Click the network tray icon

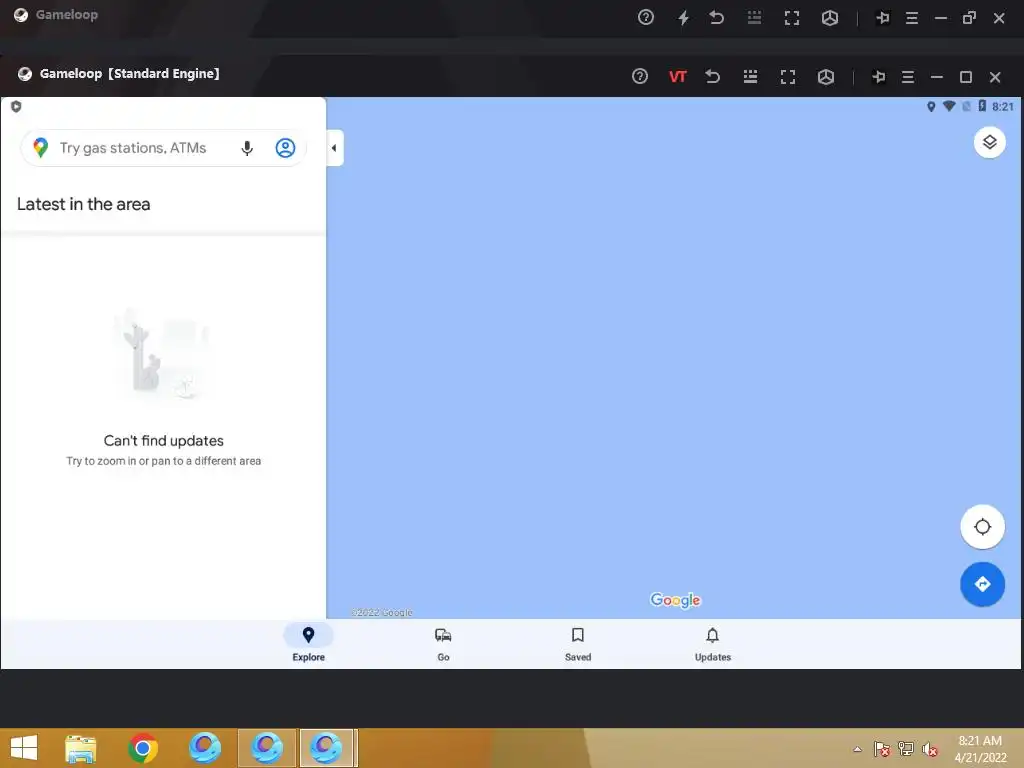pos(906,749)
